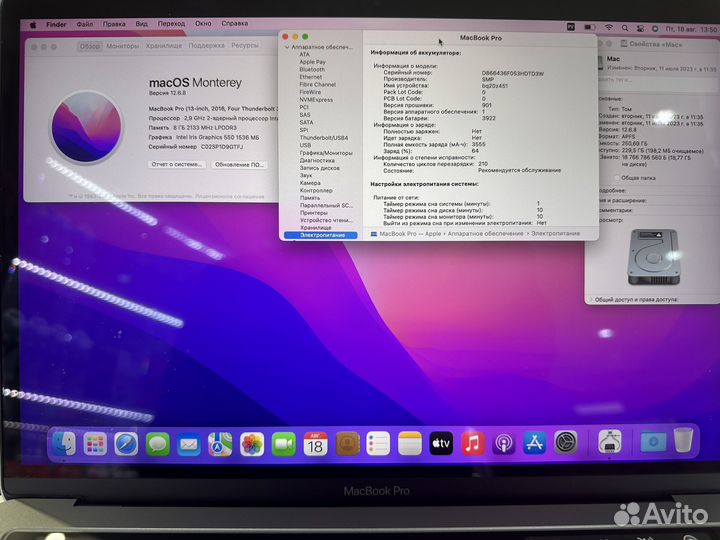Open Notes from the Dock
This screenshot has height=540, width=720.
pyautogui.click(x=410, y=443)
